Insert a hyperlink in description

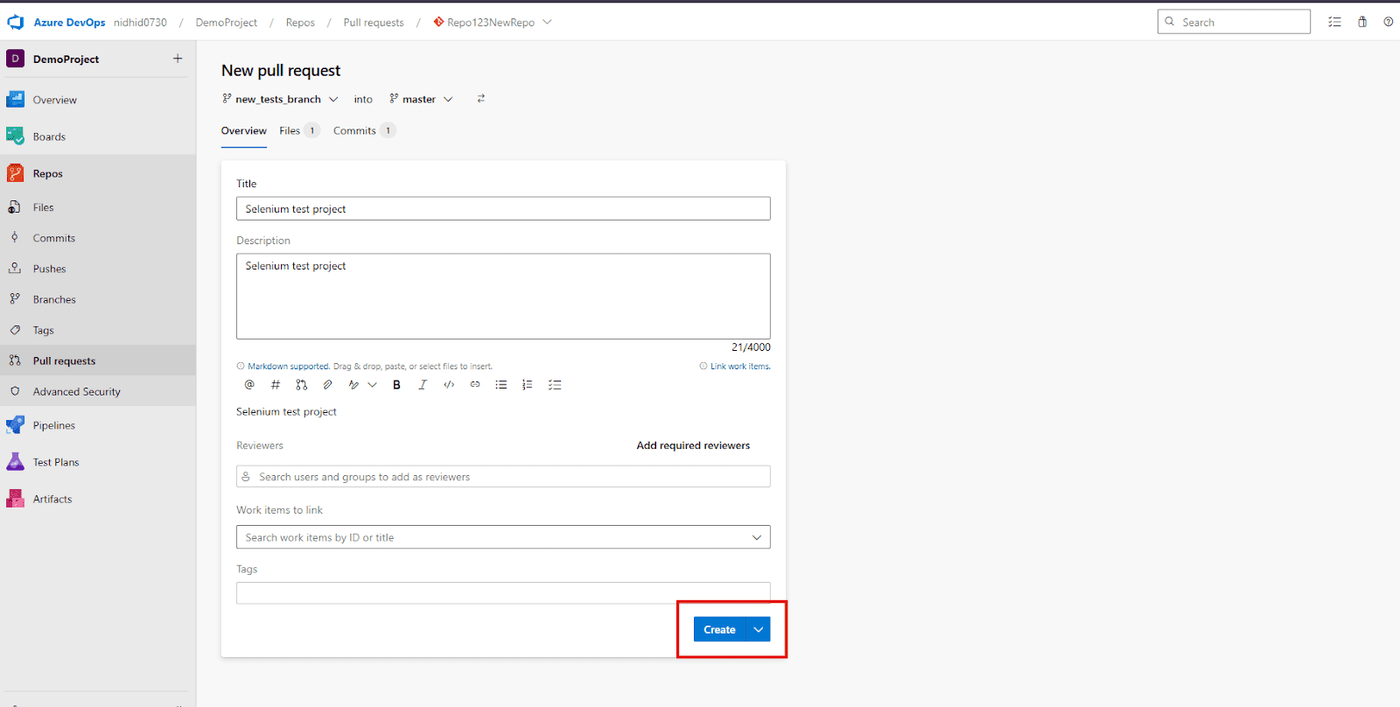475,385
